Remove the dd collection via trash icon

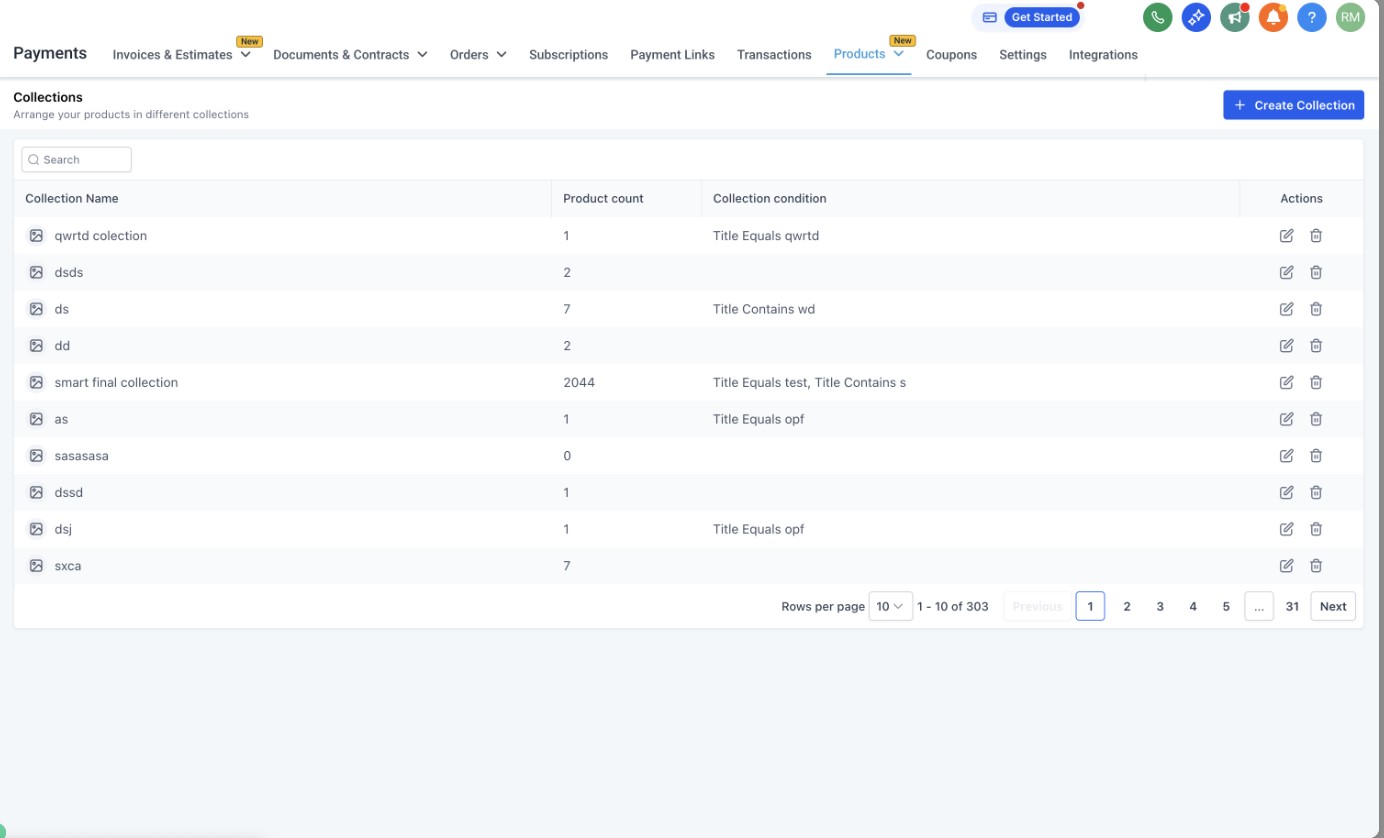click(x=1316, y=346)
